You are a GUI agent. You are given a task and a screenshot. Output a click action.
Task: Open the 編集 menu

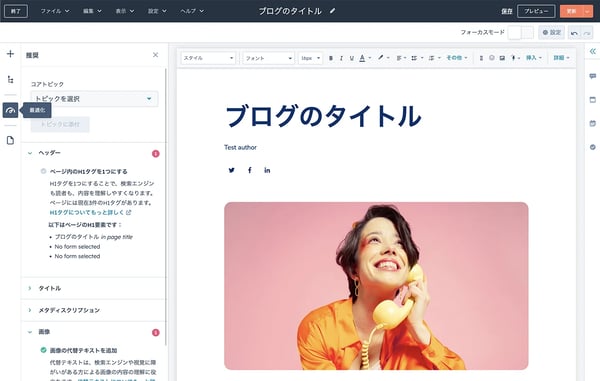[x=92, y=11]
